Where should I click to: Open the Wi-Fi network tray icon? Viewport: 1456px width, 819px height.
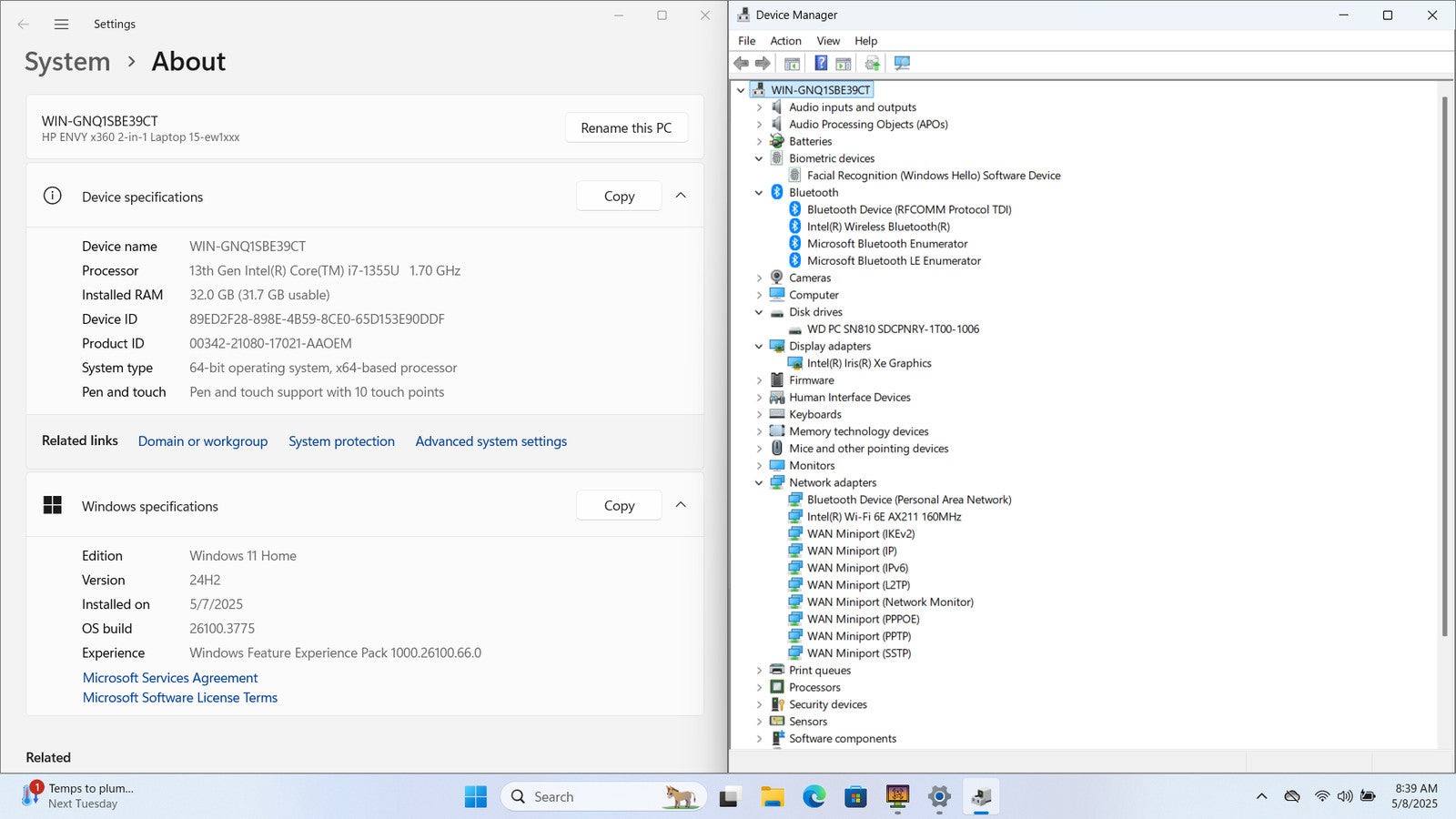(1322, 796)
